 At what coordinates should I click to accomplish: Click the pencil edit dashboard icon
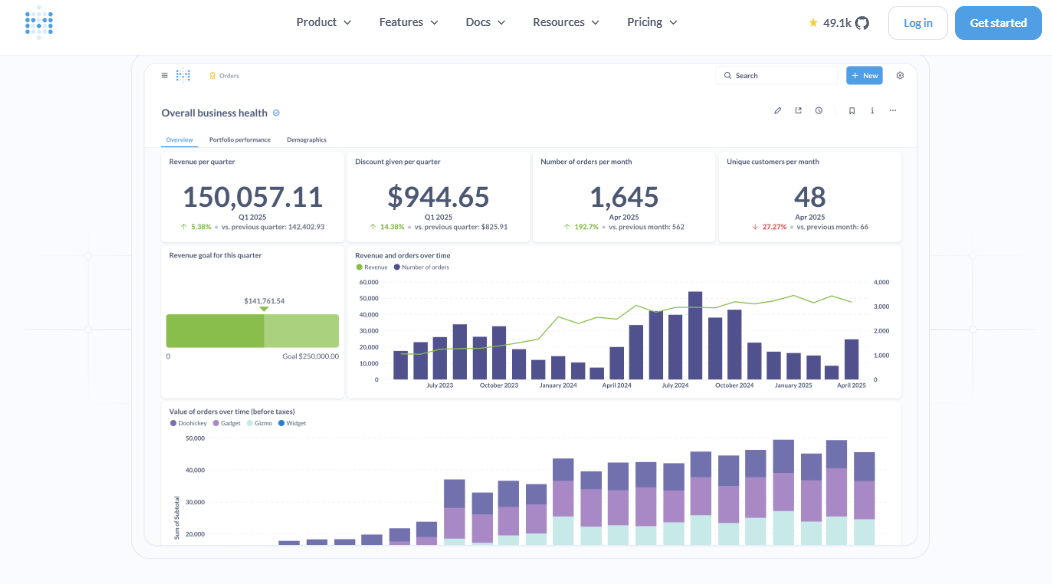coord(778,111)
